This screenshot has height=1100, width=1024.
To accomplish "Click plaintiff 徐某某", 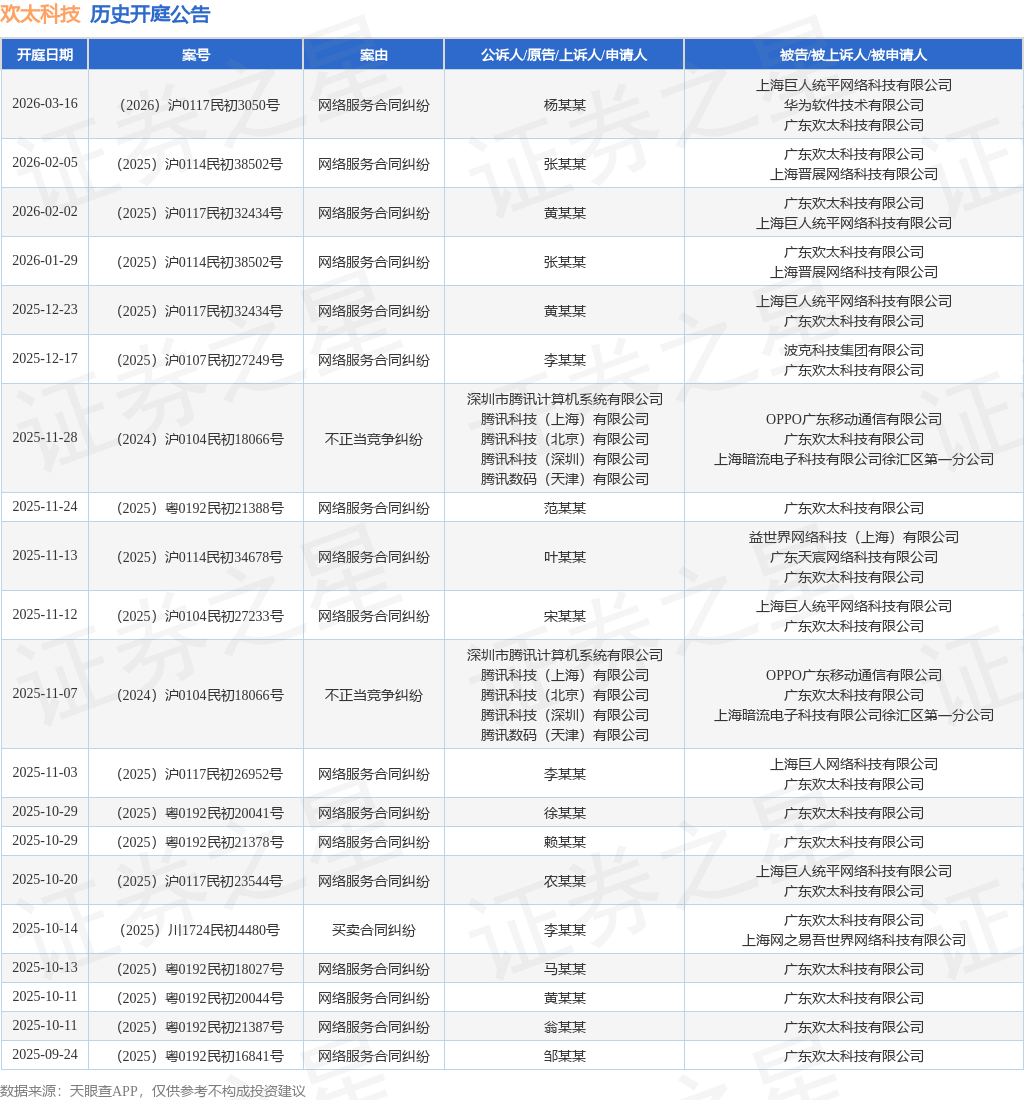I will click(x=565, y=813).
